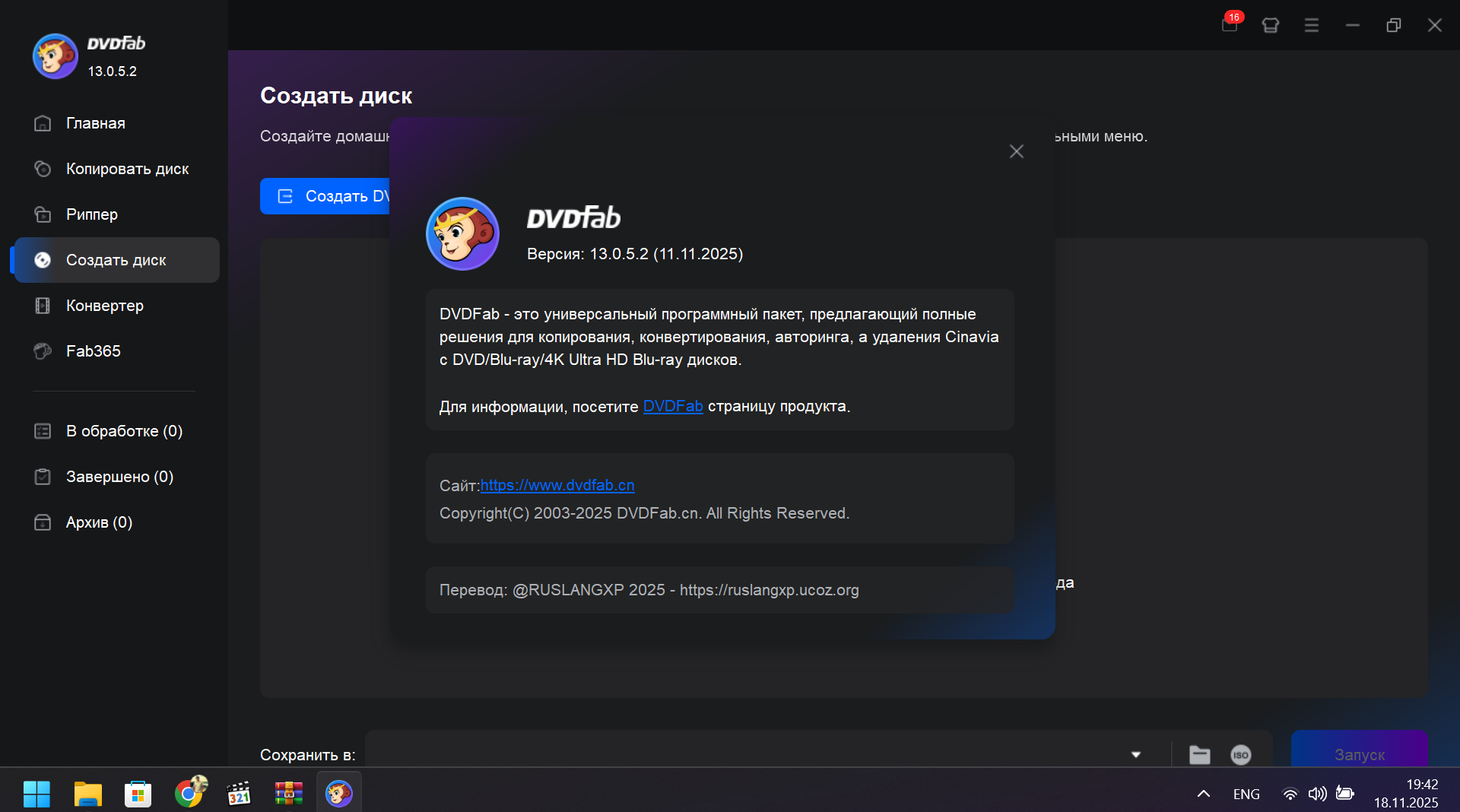Click the DVDFab taskbar icon
Image resolution: width=1460 pixels, height=812 pixels.
tap(339, 794)
